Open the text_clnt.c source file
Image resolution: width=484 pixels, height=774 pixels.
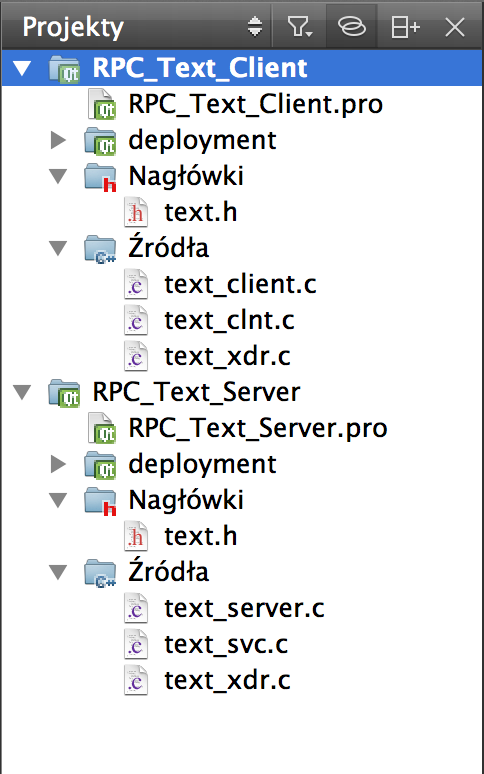(229, 320)
